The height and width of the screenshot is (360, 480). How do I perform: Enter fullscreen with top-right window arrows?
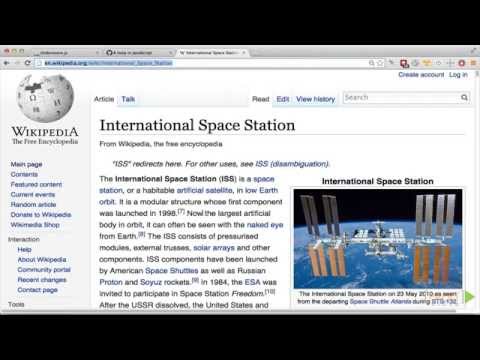(473, 51)
